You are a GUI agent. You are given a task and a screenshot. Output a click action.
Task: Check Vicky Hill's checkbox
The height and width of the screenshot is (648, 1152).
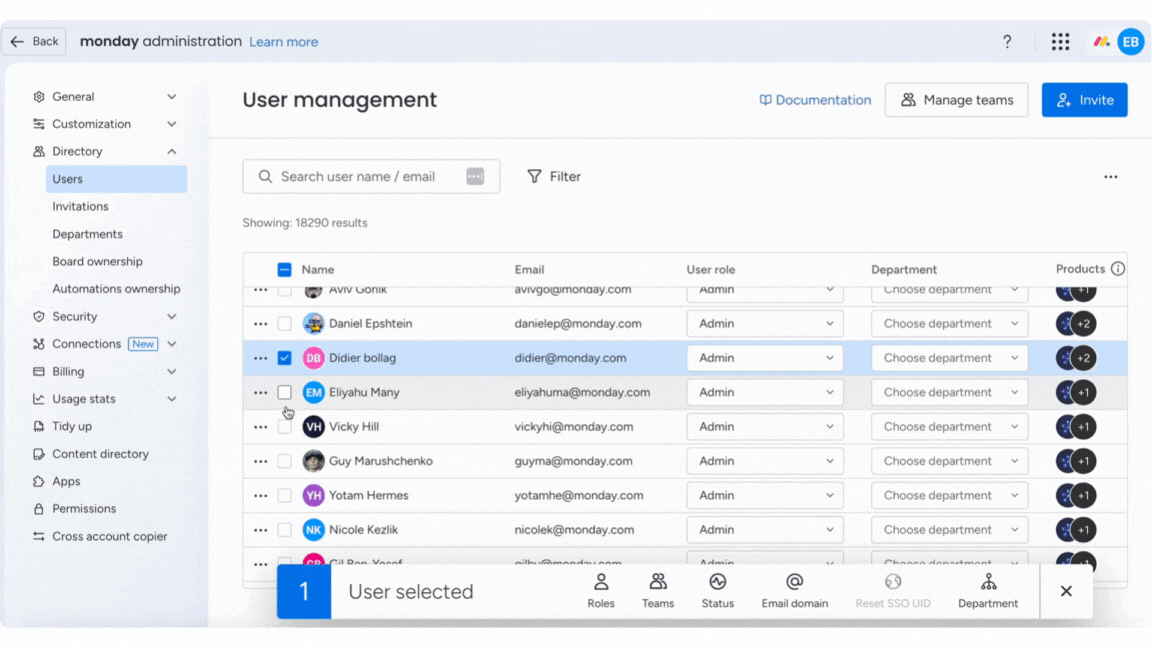pyautogui.click(x=284, y=427)
